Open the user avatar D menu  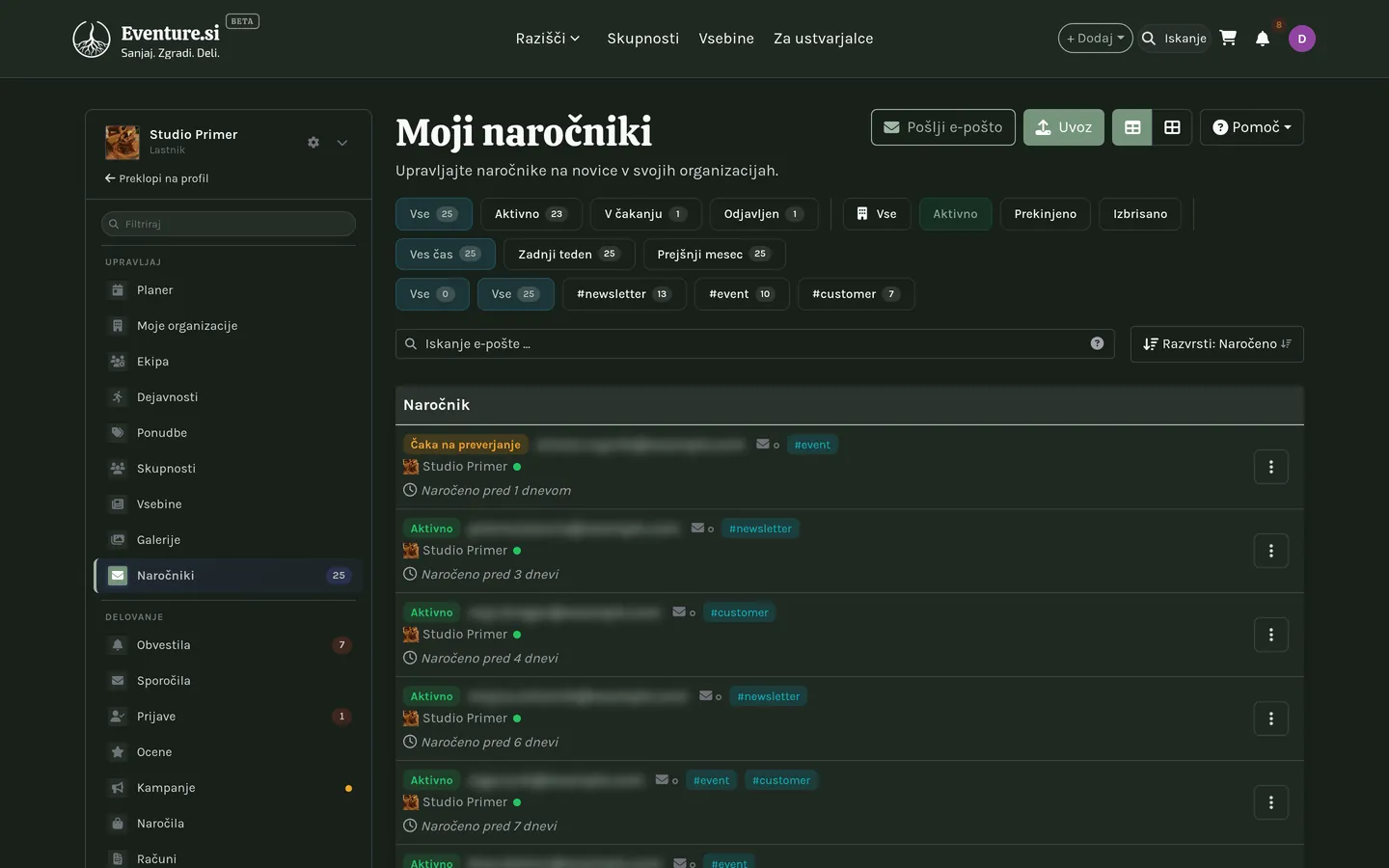[x=1302, y=39]
